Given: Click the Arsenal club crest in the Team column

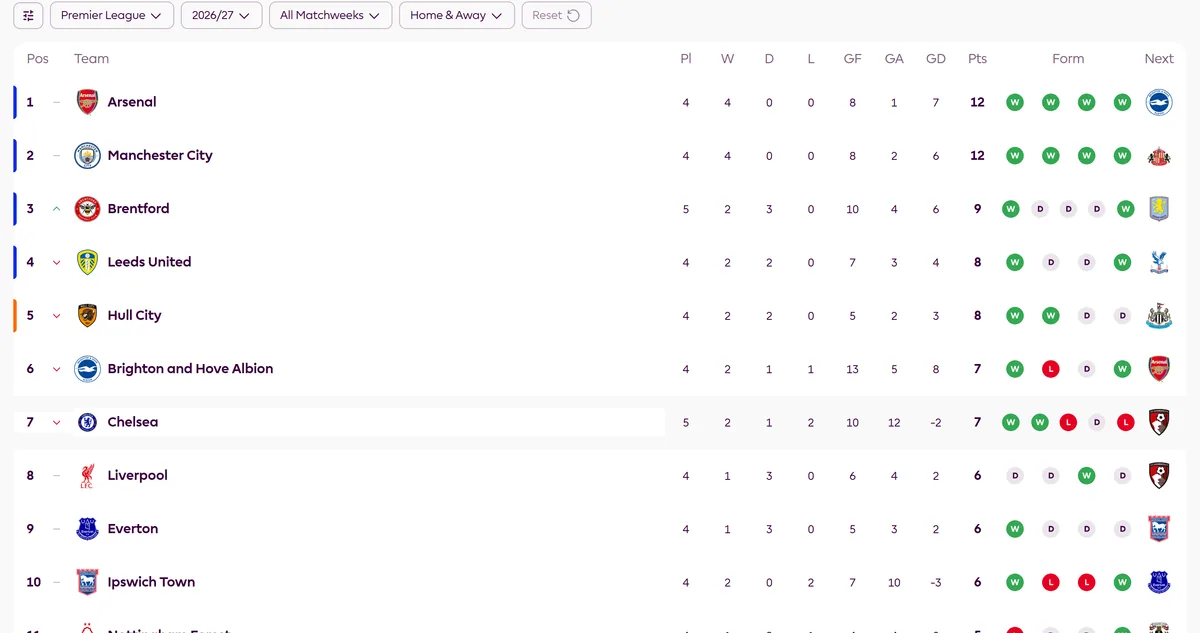Looking at the screenshot, I should [88, 102].
